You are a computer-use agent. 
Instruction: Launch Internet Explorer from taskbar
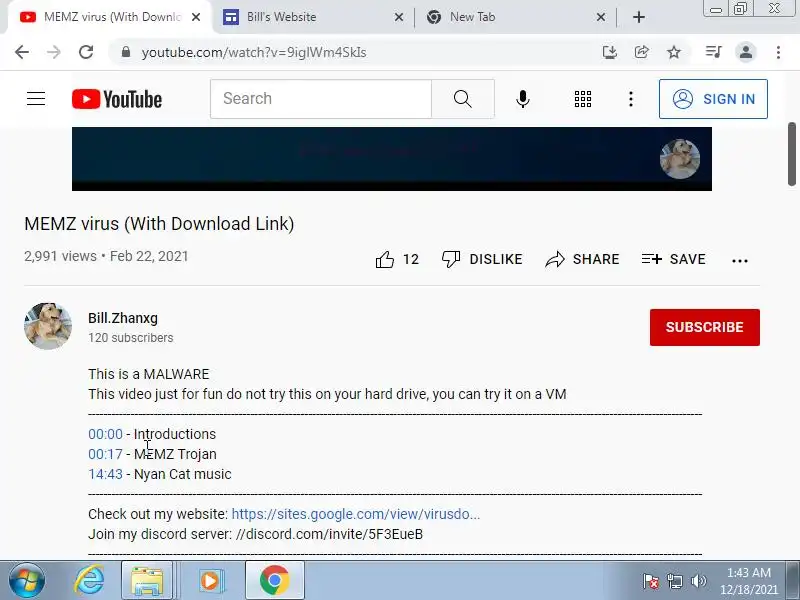coord(89,581)
